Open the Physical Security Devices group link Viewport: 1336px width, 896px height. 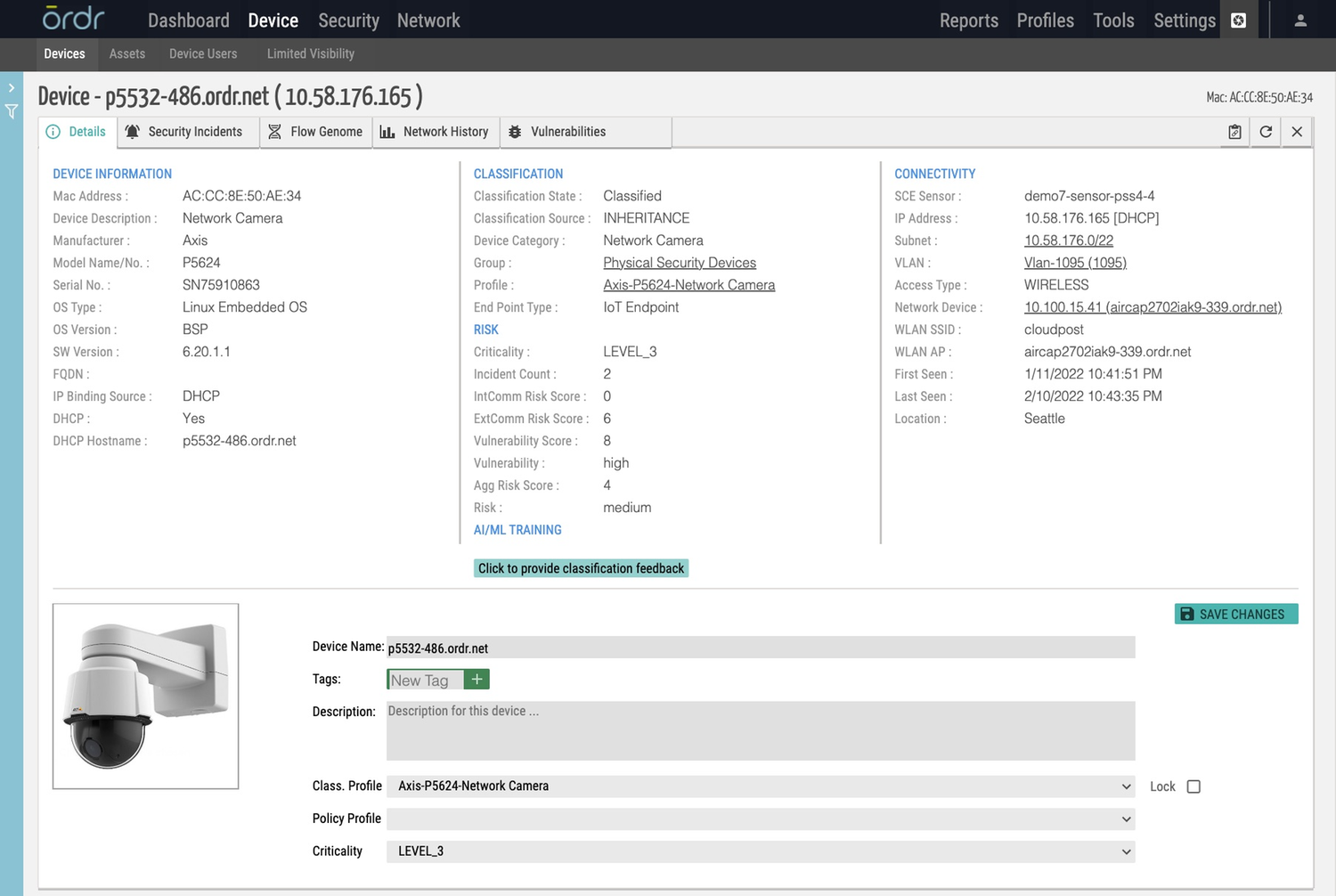(680, 262)
